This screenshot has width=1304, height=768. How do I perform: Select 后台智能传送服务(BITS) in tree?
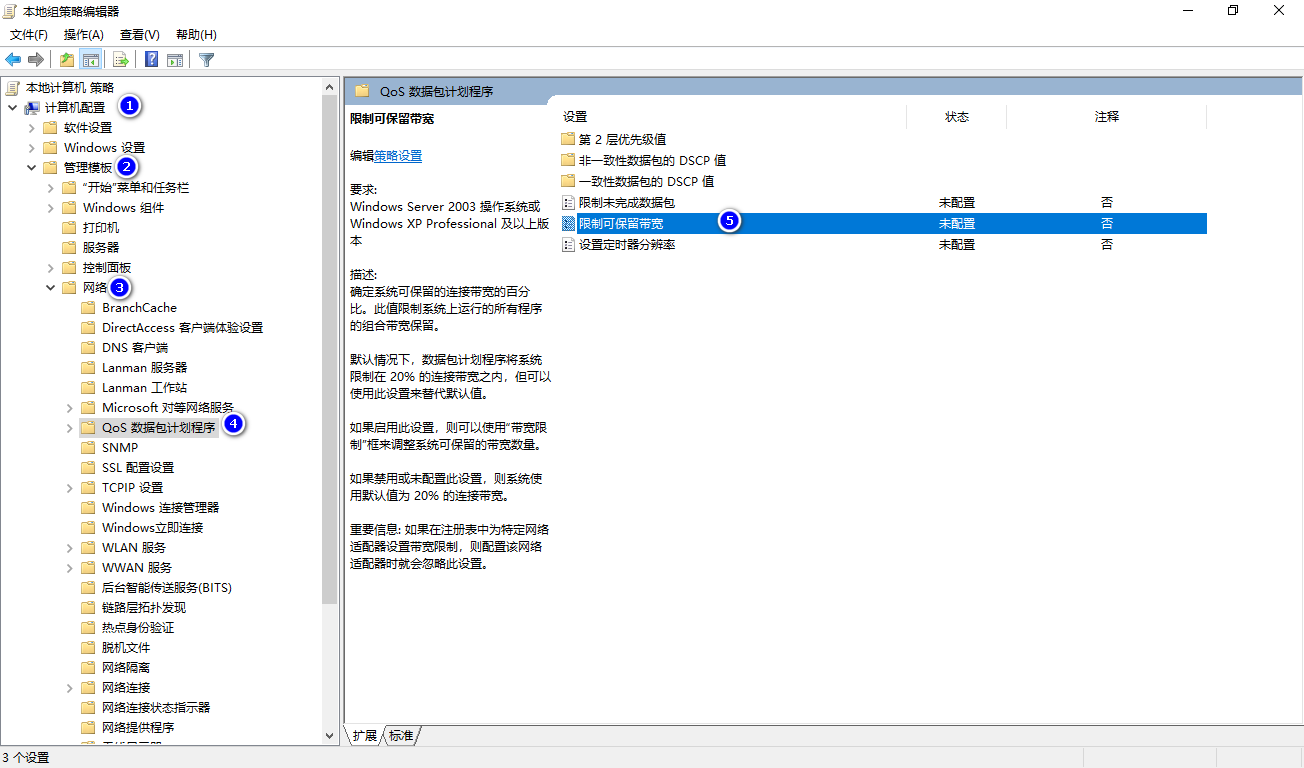point(167,587)
